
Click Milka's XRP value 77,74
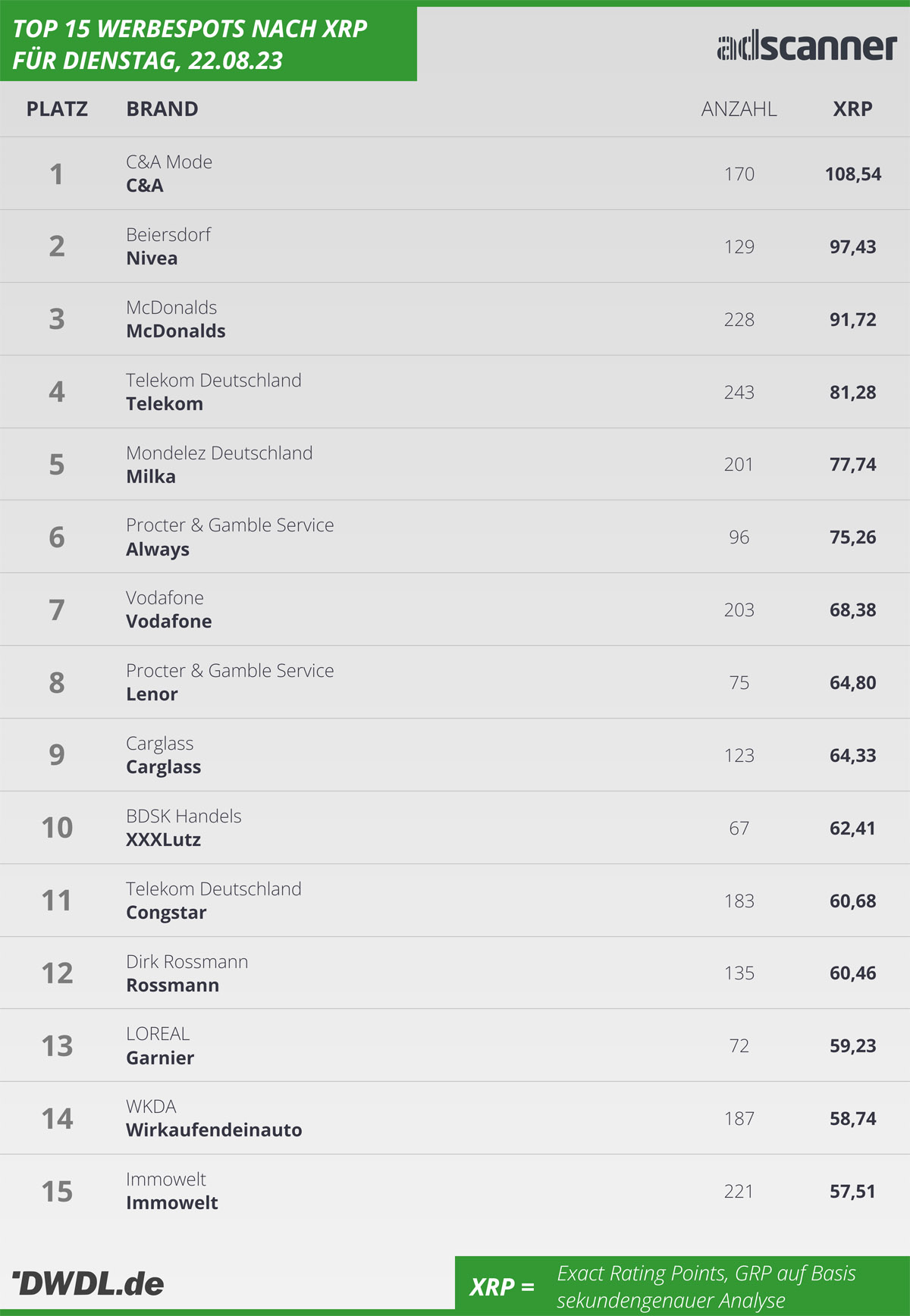(x=852, y=465)
